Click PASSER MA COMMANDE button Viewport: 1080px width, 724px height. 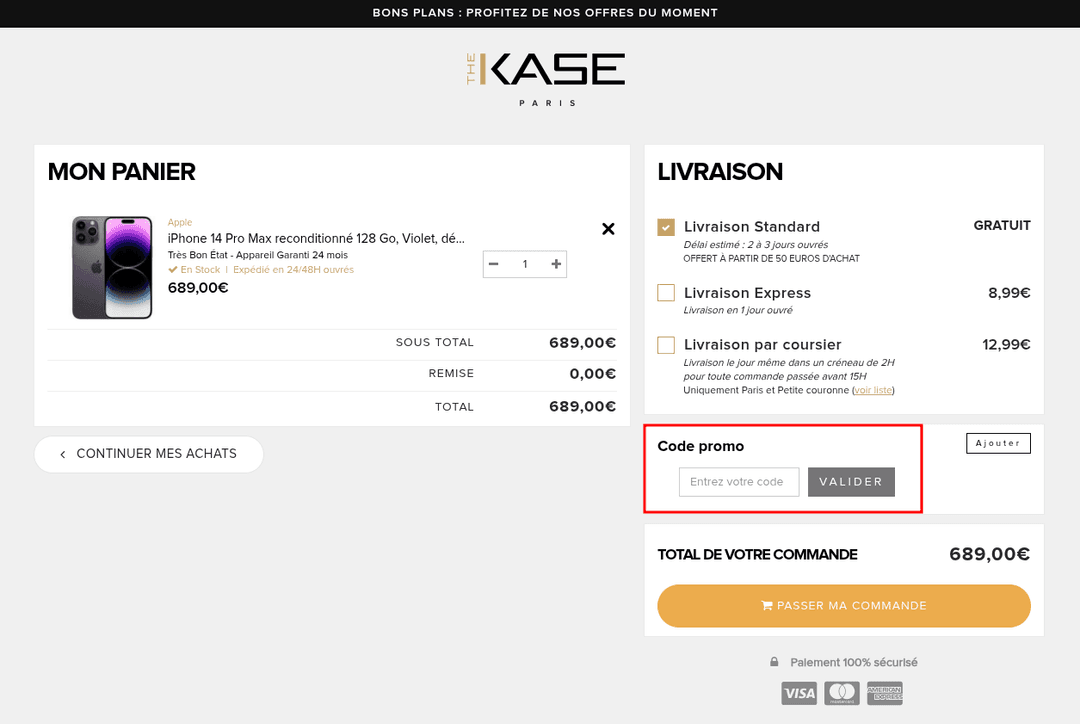tap(844, 606)
